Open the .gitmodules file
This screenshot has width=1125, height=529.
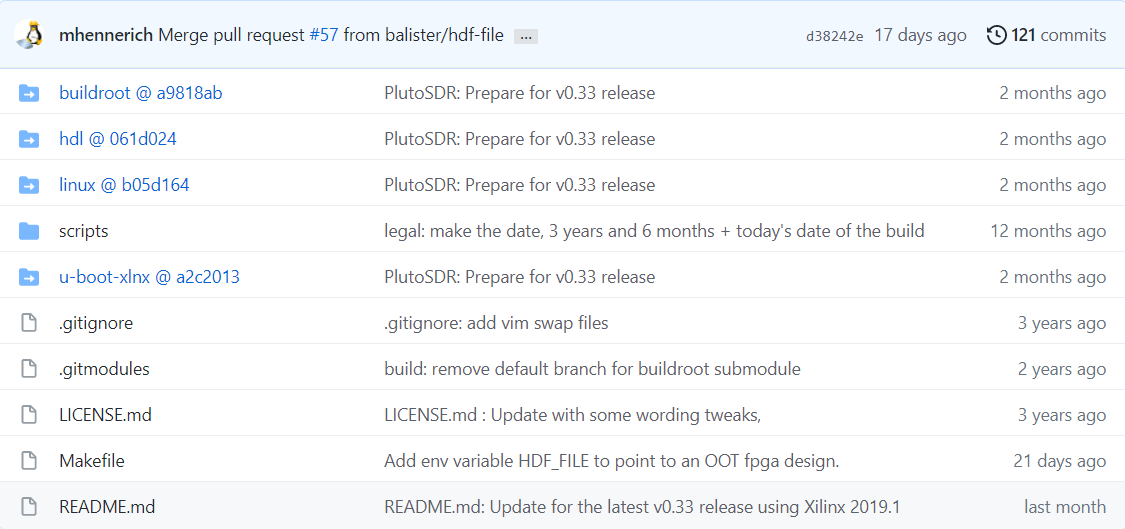pos(104,369)
